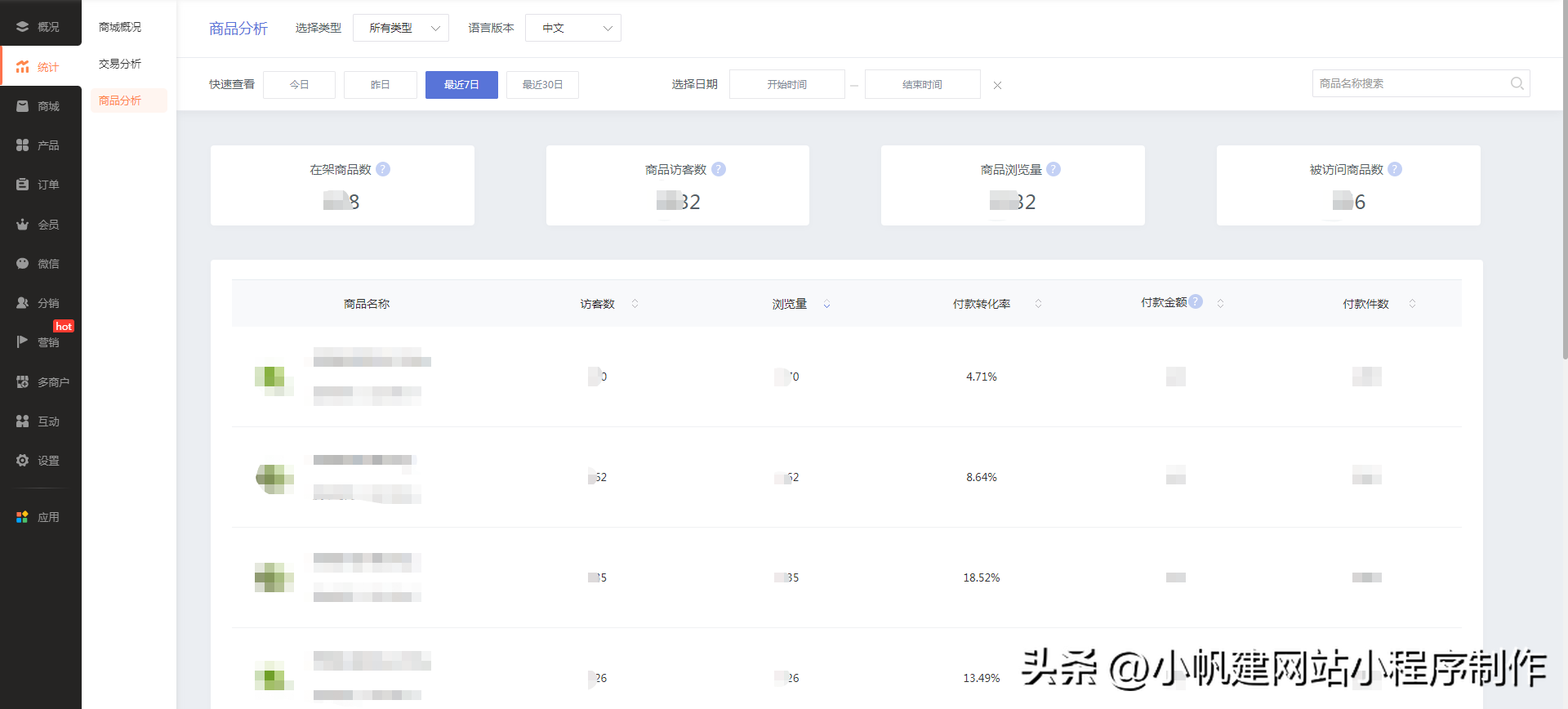Click the 开始时间 date field
This screenshot has height=709, width=1568.
click(786, 85)
